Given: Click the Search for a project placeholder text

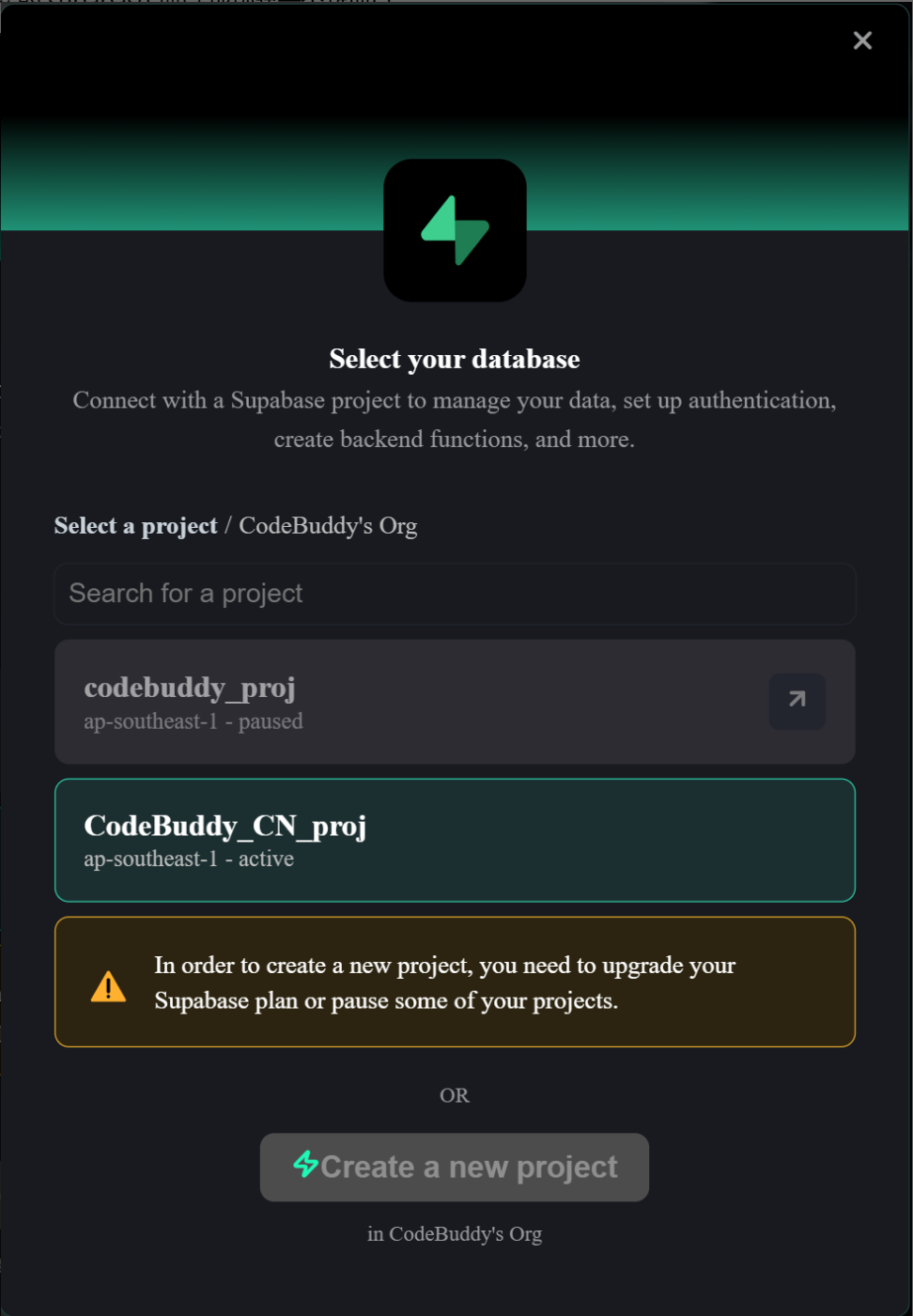Looking at the screenshot, I should point(185,594).
